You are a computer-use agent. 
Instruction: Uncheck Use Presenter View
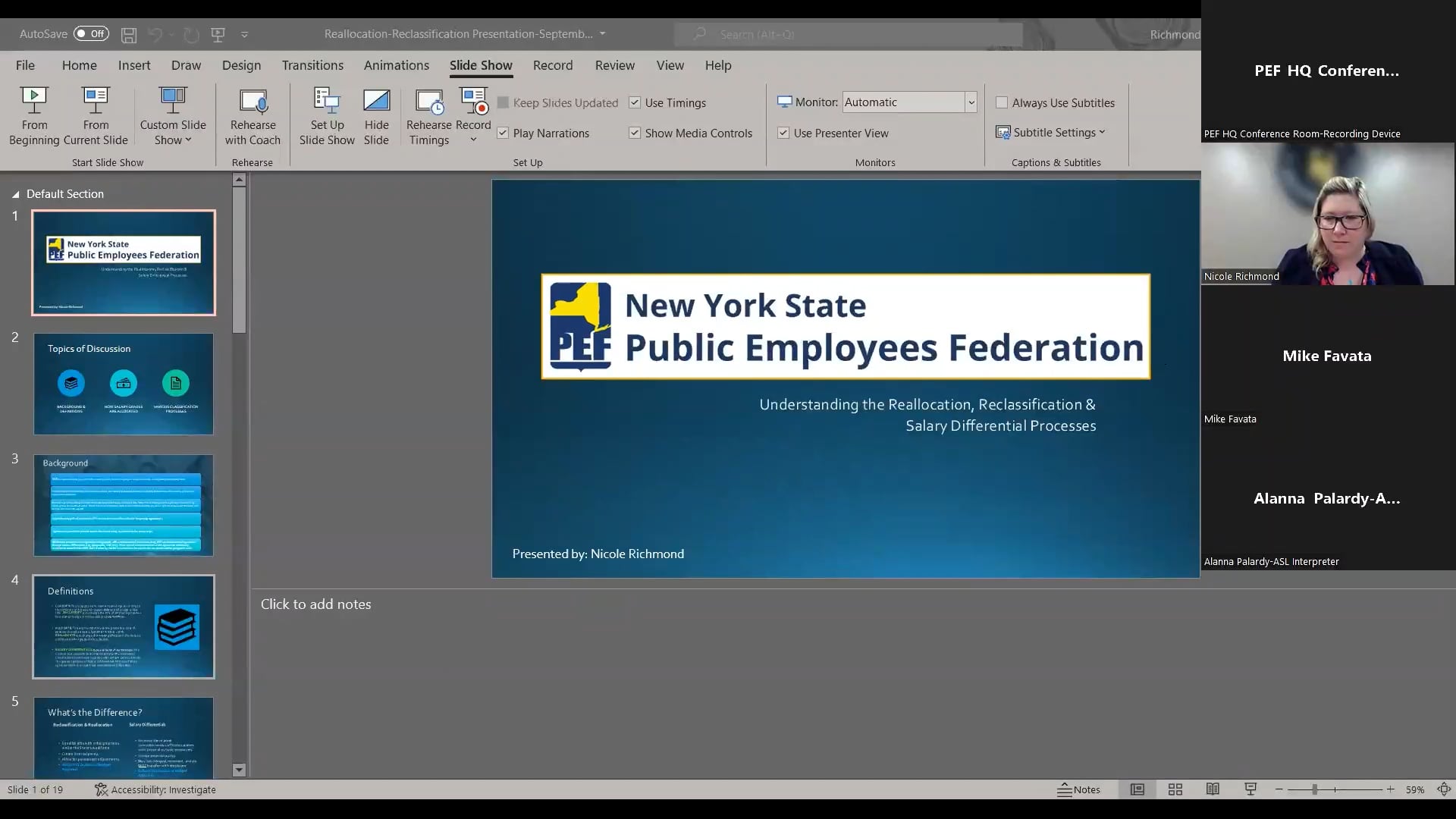[783, 133]
